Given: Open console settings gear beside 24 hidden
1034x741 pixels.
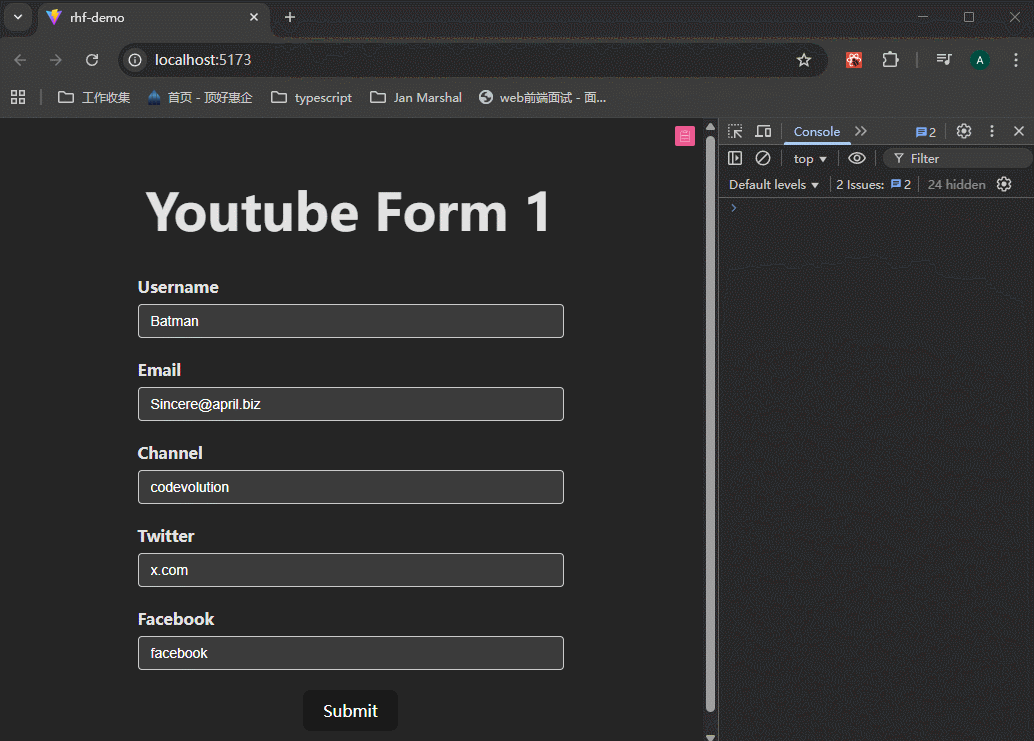Looking at the screenshot, I should pos(1004,184).
